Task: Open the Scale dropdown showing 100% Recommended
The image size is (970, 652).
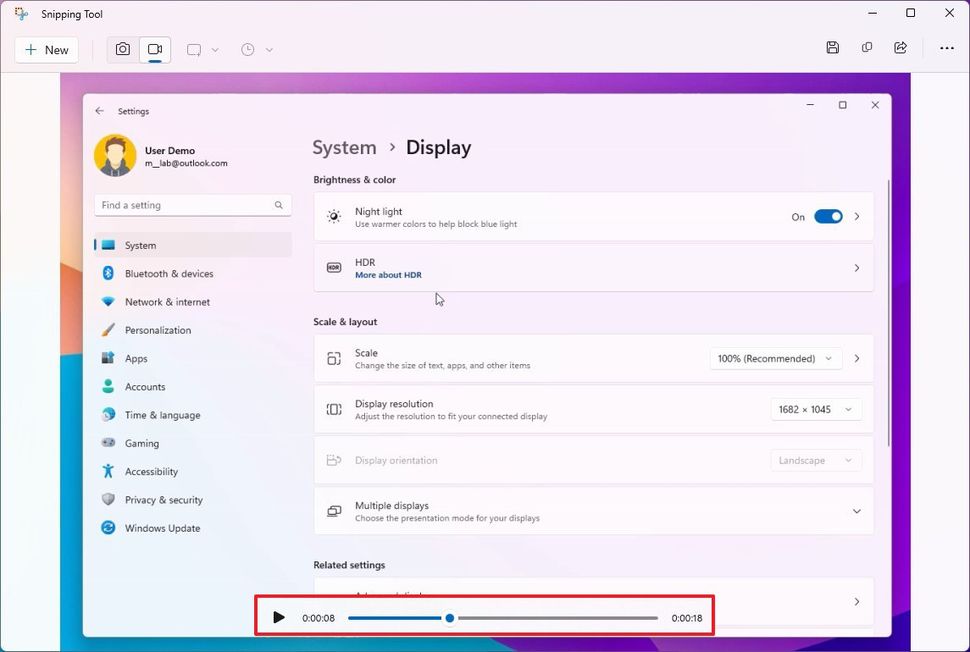Action: 775,358
